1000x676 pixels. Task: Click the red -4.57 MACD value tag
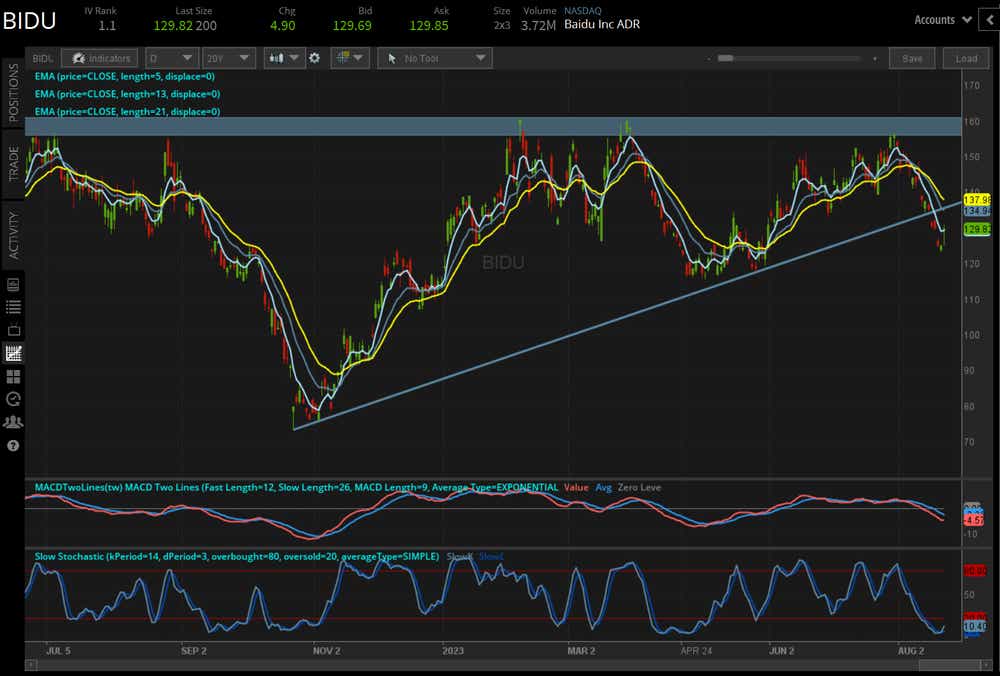click(974, 520)
